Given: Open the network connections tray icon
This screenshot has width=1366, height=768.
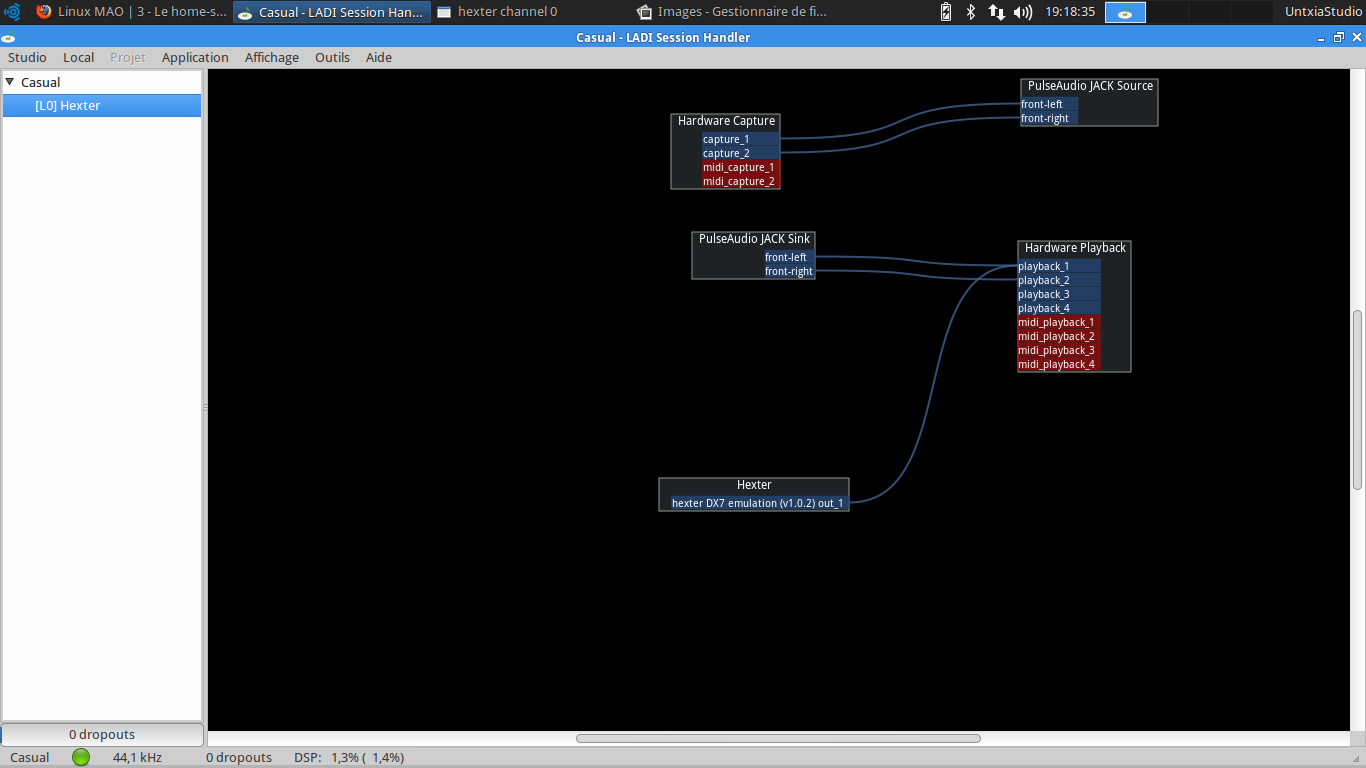Looking at the screenshot, I should click(996, 12).
